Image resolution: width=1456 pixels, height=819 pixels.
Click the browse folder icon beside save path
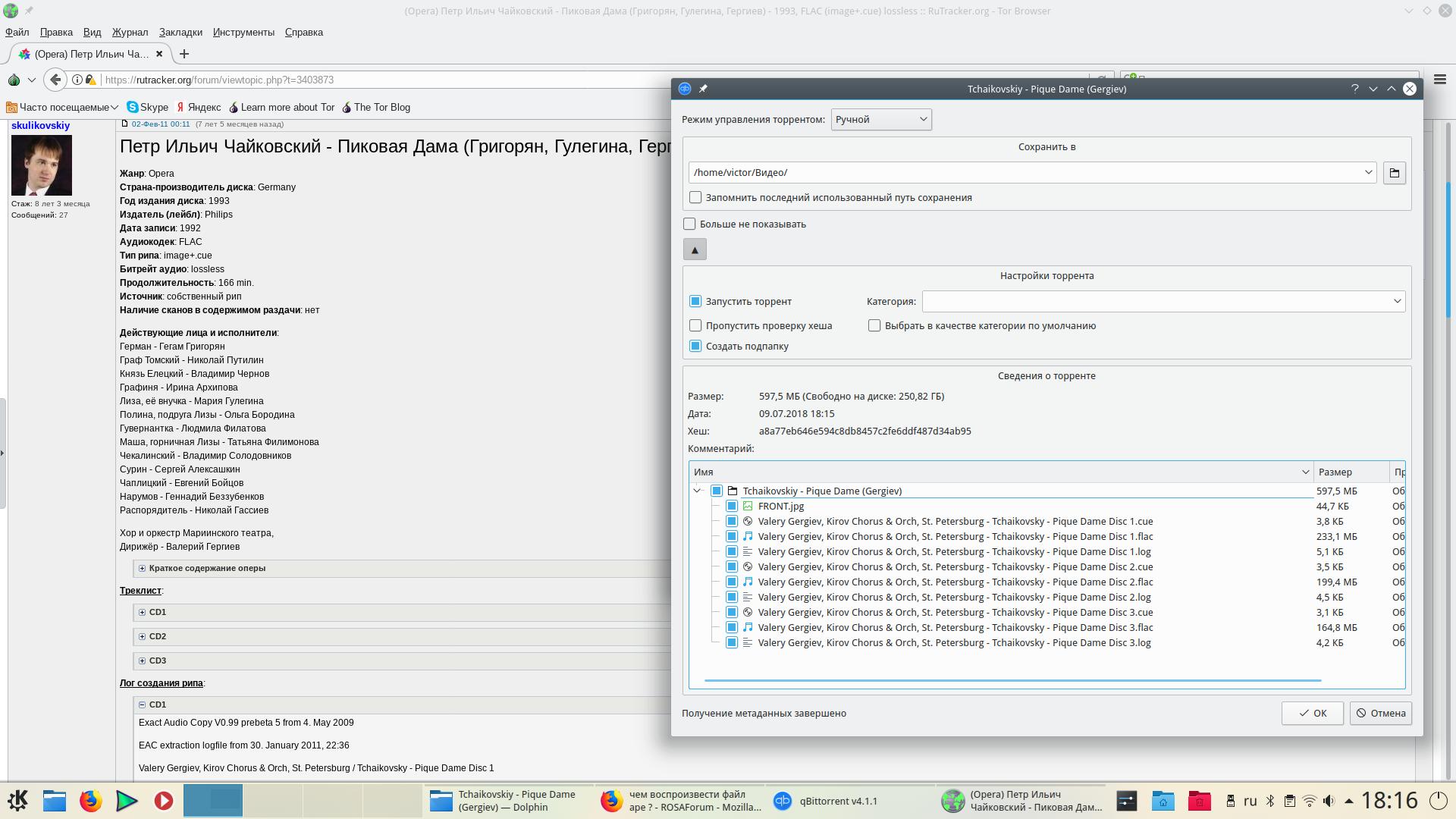tap(1394, 173)
